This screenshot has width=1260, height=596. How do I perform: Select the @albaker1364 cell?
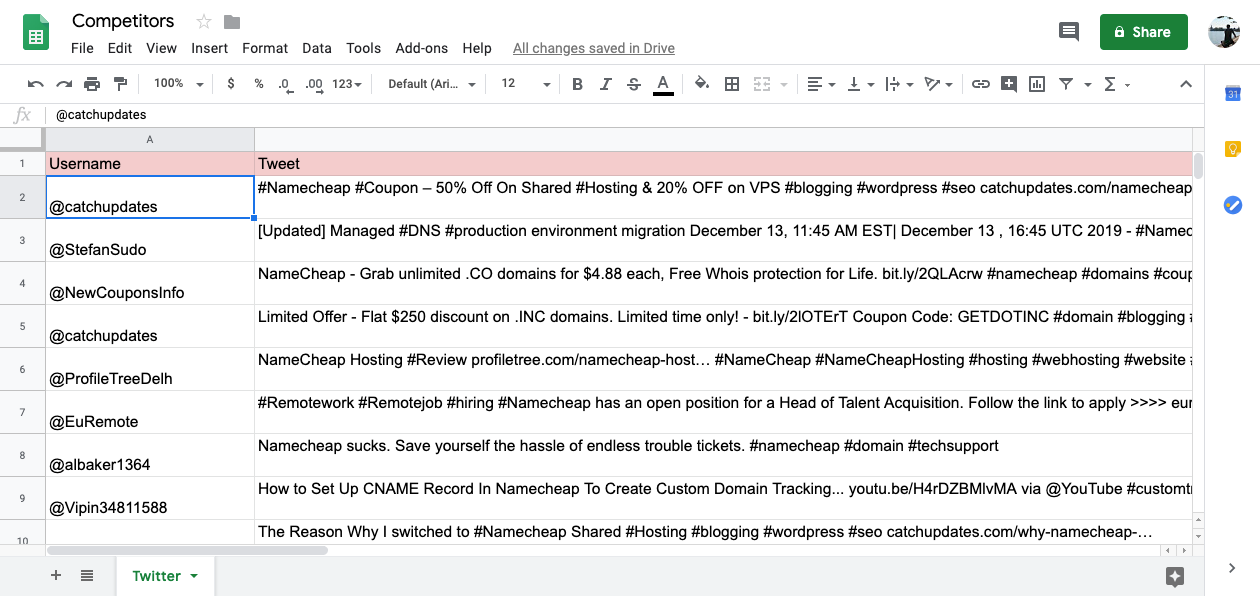[x=150, y=455]
